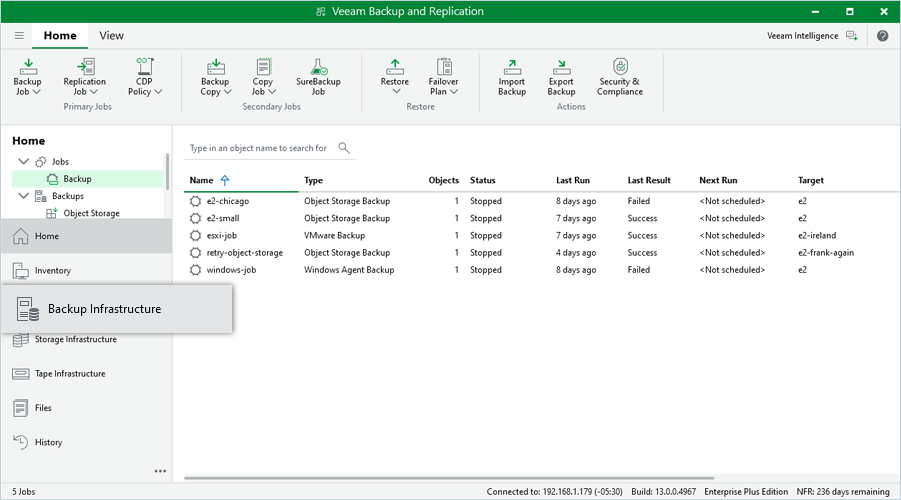Click the object name search field

[260, 148]
